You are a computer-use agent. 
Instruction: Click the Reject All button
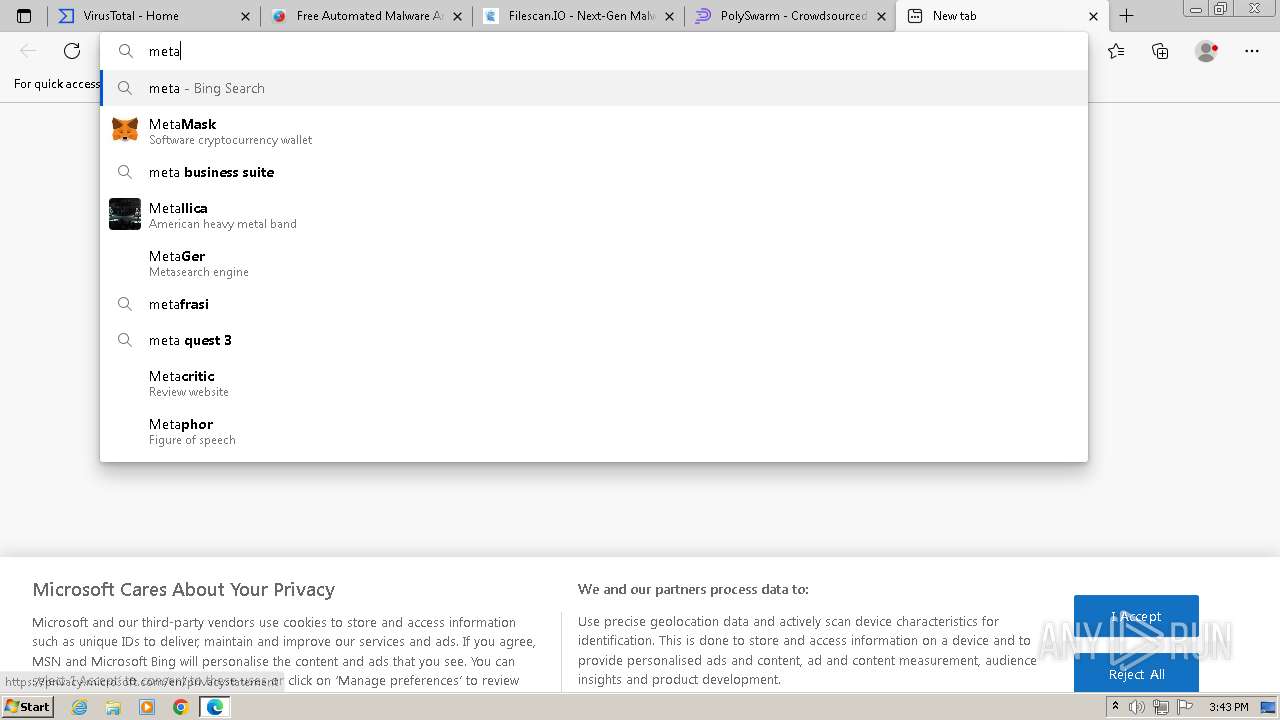tap(1136, 674)
